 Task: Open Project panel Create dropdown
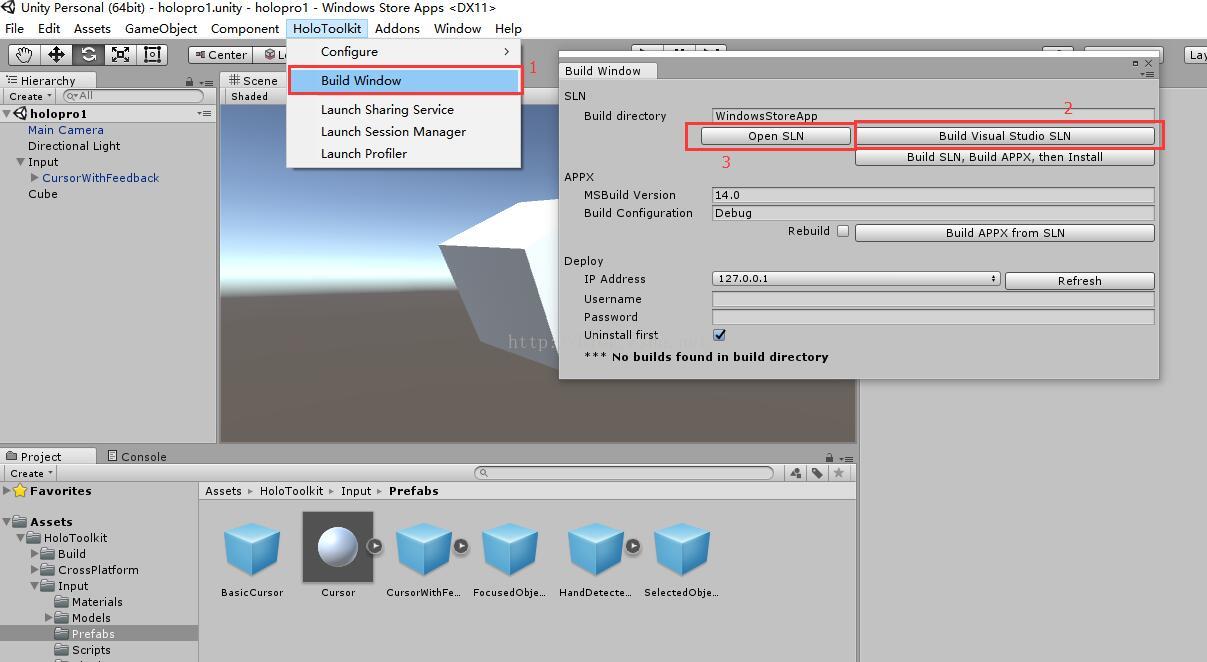coord(31,473)
